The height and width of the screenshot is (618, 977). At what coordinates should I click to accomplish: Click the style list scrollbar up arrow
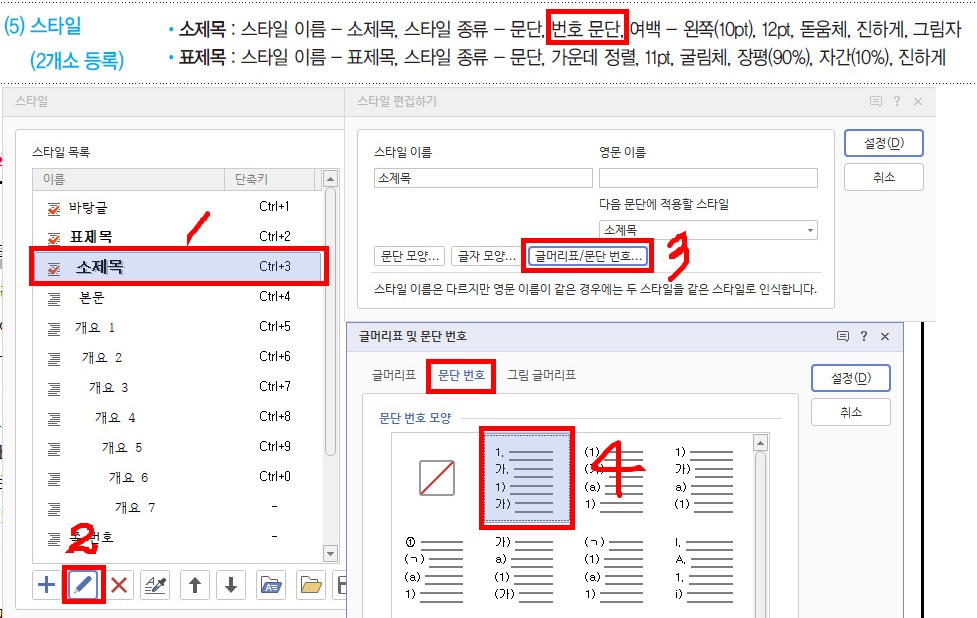[x=330, y=179]
